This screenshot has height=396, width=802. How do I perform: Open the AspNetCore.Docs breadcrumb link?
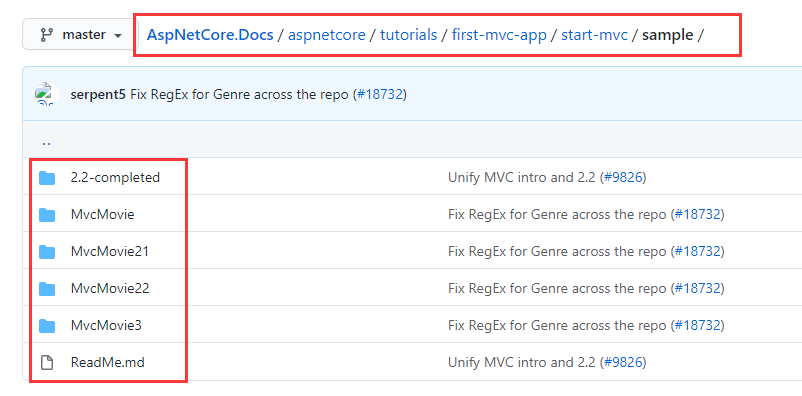(210, 35)
